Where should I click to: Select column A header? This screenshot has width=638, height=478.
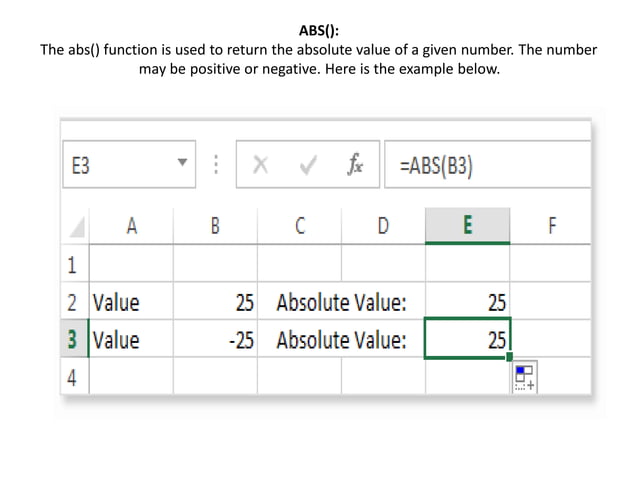[131, 226]
